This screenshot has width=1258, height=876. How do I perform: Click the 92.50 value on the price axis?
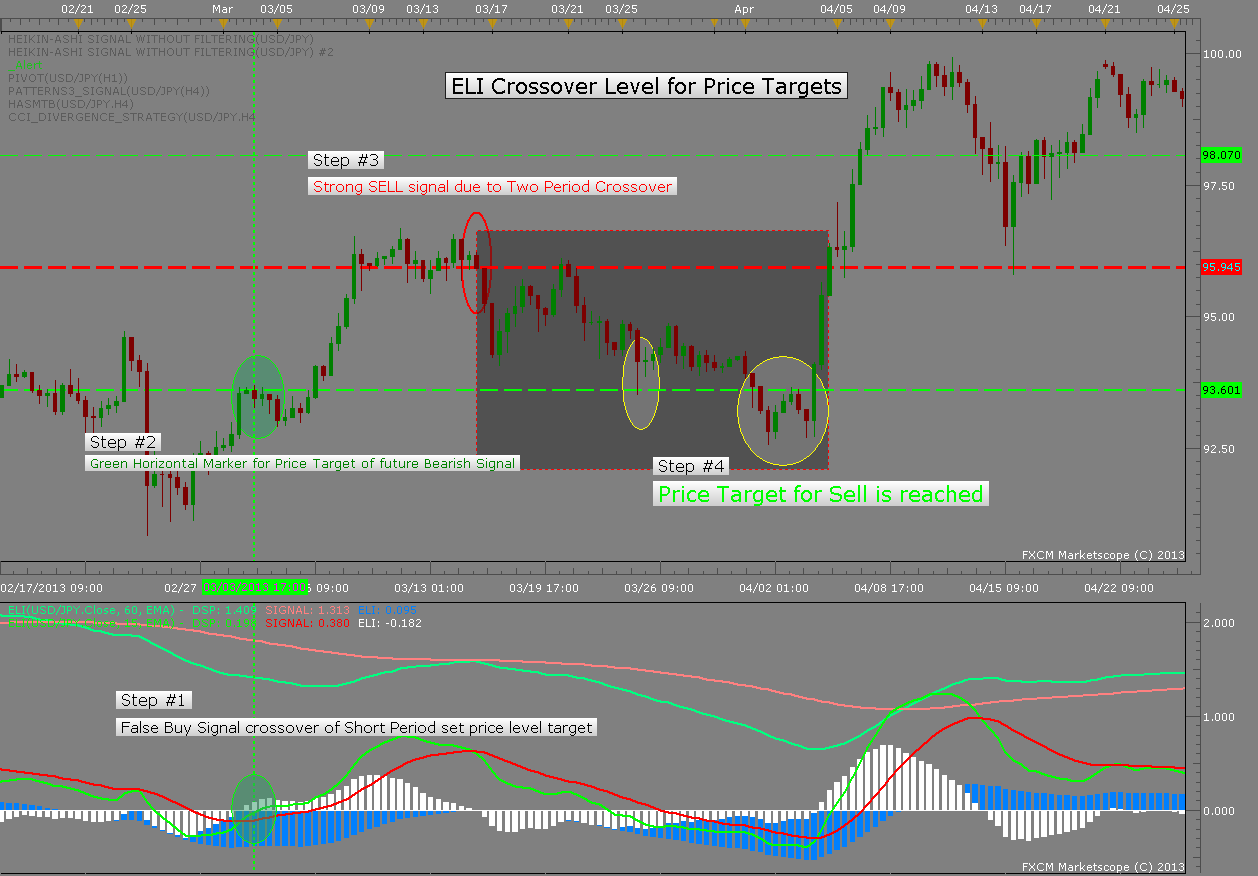click(1220, 449)
